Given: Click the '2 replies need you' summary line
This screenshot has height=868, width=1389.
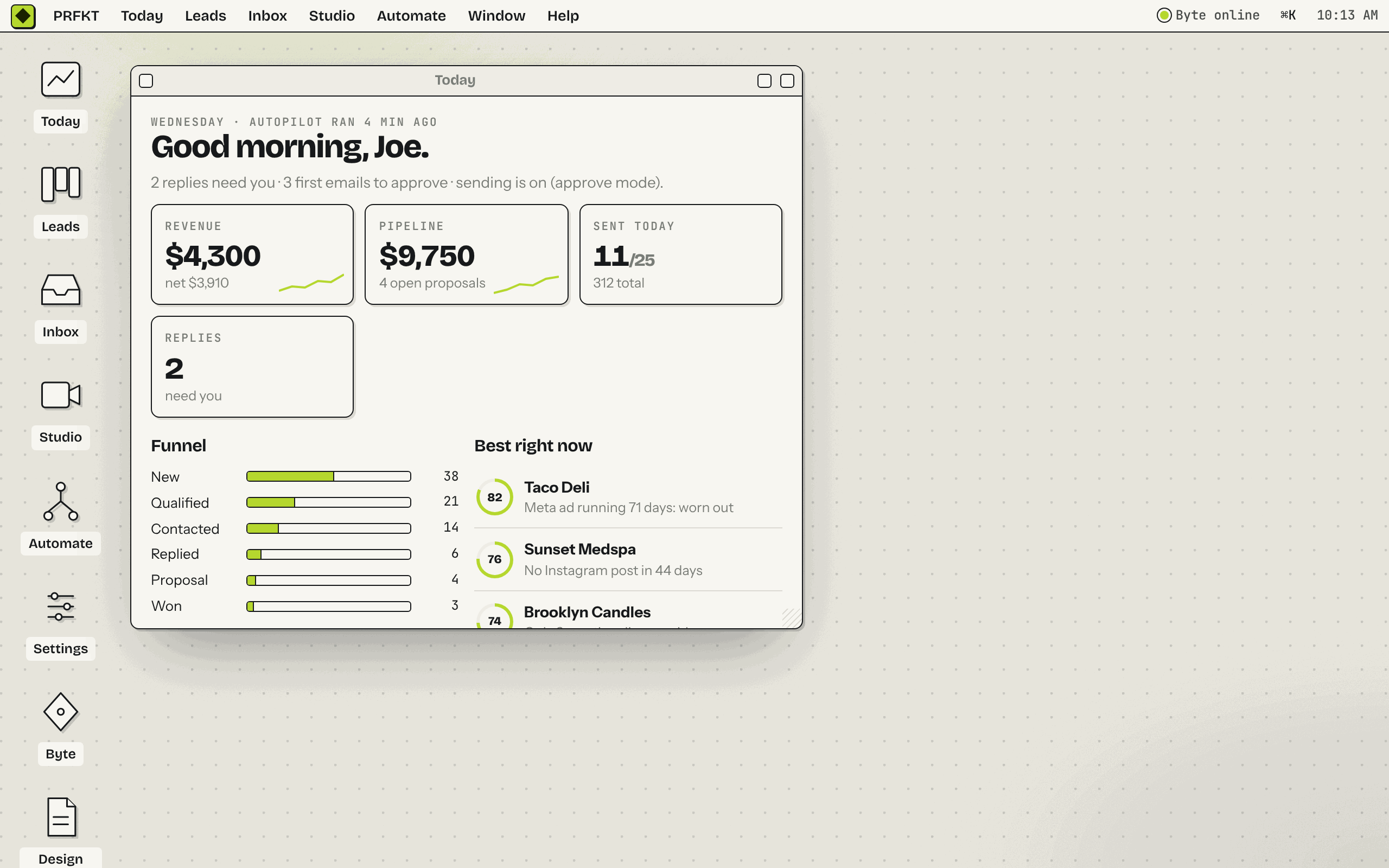Looking at the screenshot, I should (x=407, y=183).
